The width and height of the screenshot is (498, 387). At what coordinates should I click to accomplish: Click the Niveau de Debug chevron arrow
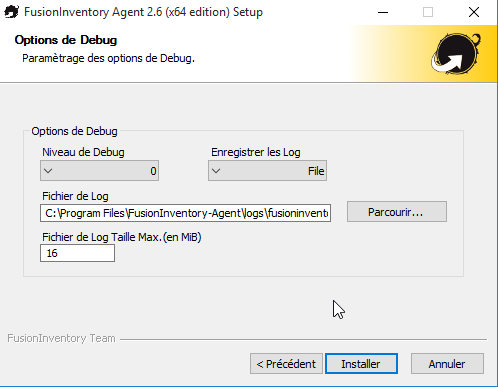pyautogui.click(x=48, y=171)
